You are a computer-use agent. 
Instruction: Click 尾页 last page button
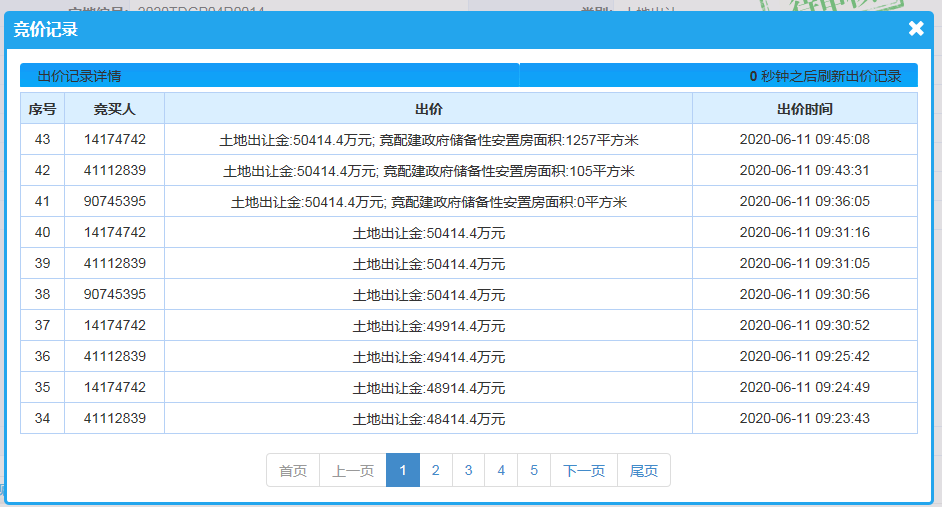coord(644,471)
